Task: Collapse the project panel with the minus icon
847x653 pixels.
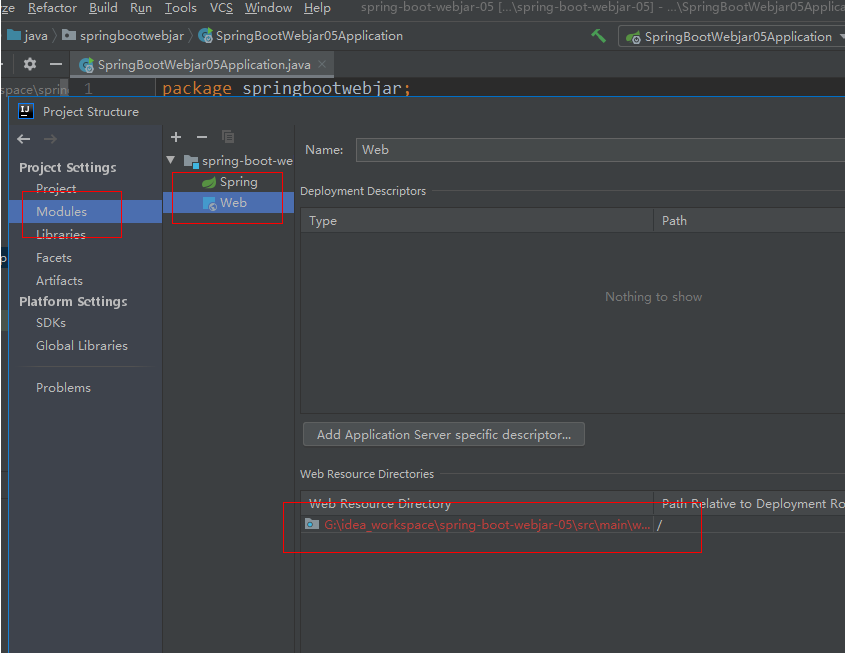Action: pyautogui.click(x=56, y=64)
